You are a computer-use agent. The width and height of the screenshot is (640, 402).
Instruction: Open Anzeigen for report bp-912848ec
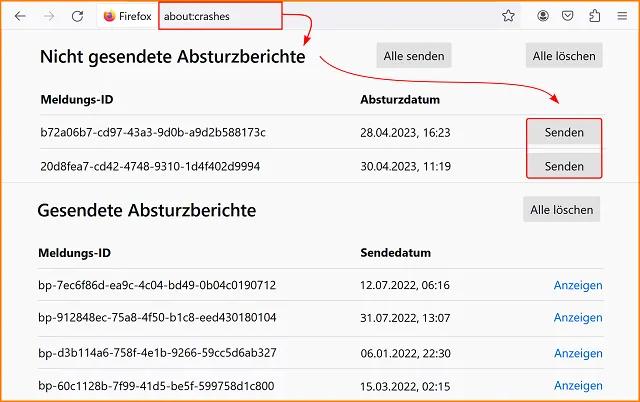click(578, 318)
